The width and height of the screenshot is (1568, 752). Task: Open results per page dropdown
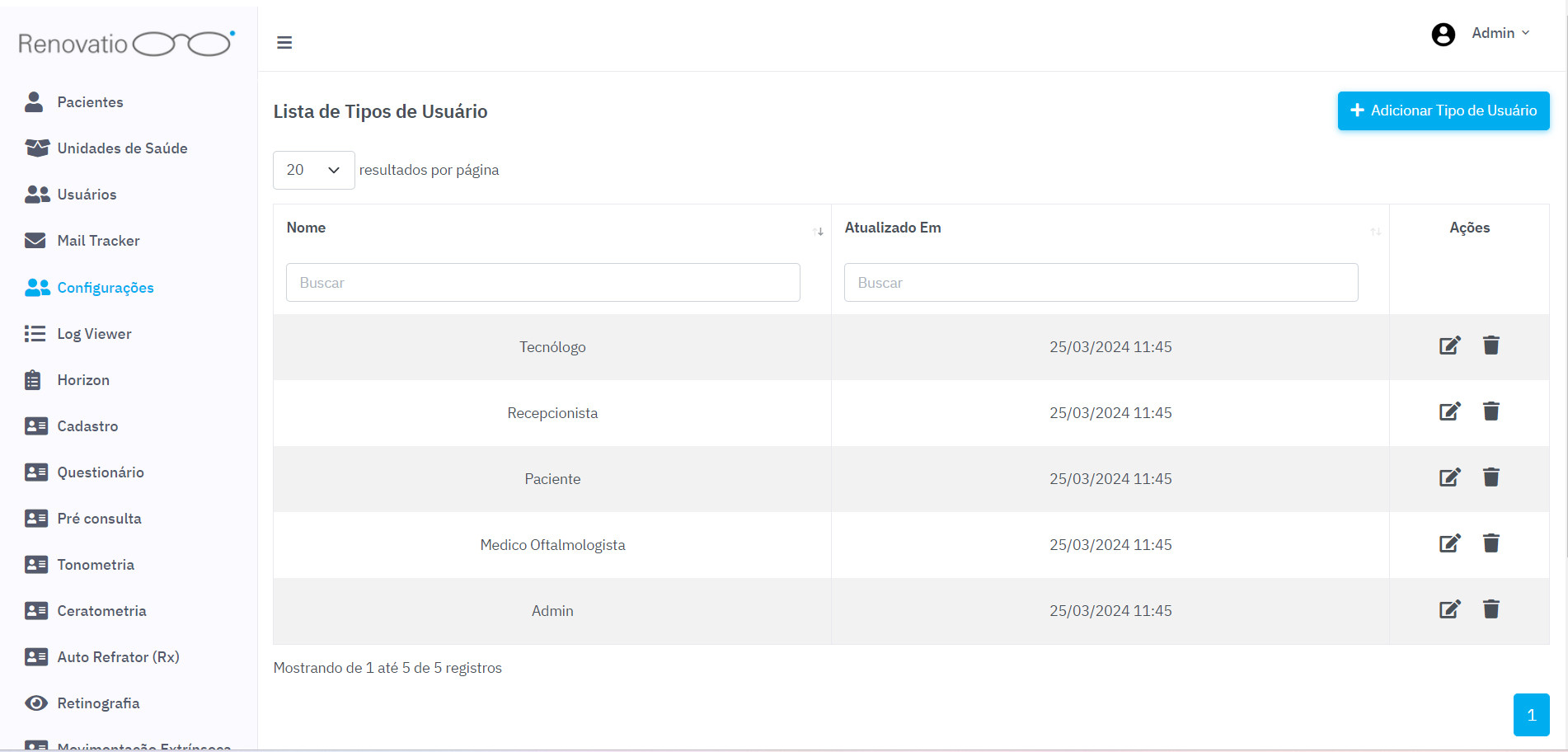click(x=313, y=170)
